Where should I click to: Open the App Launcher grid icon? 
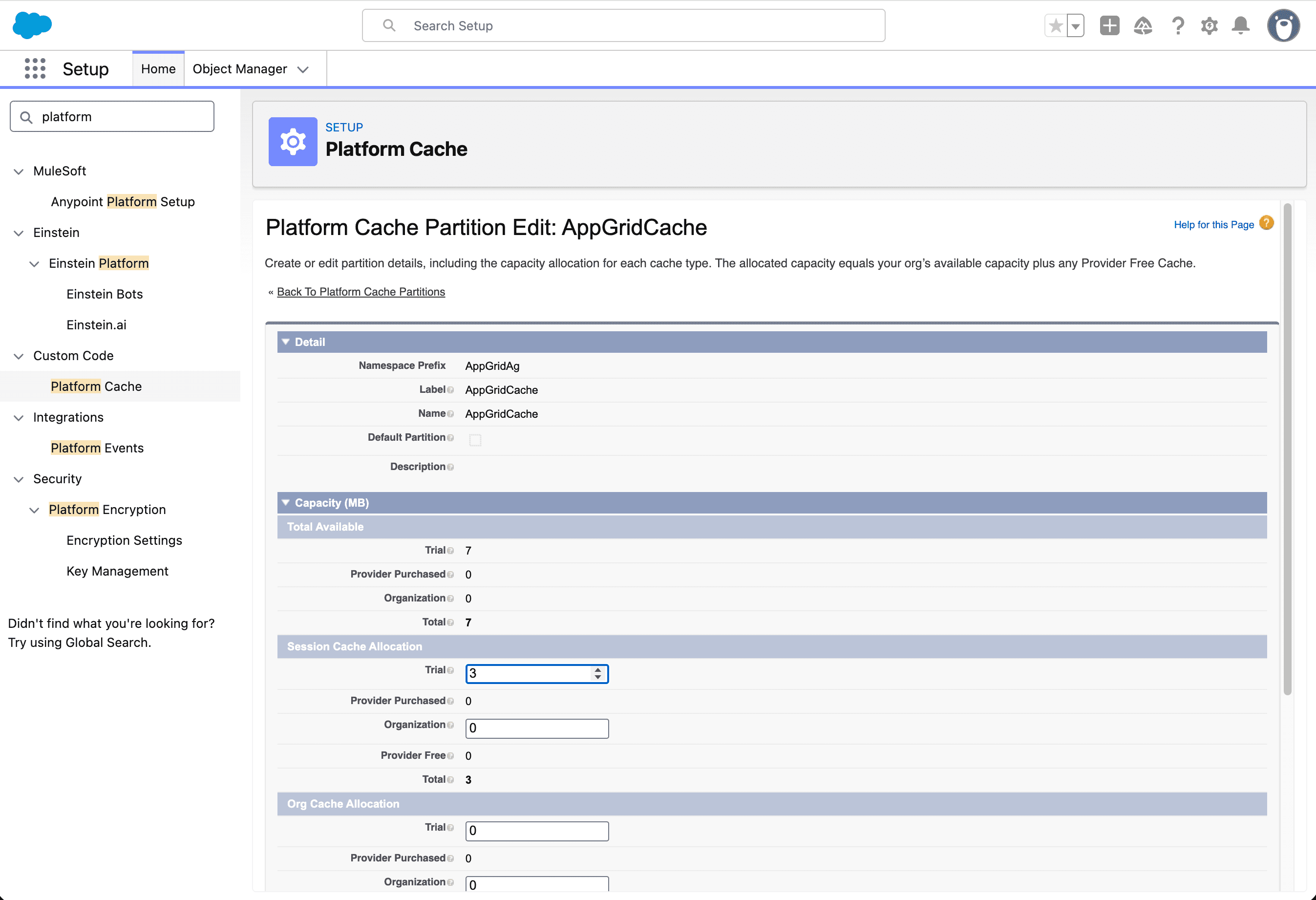click(35, 68)
